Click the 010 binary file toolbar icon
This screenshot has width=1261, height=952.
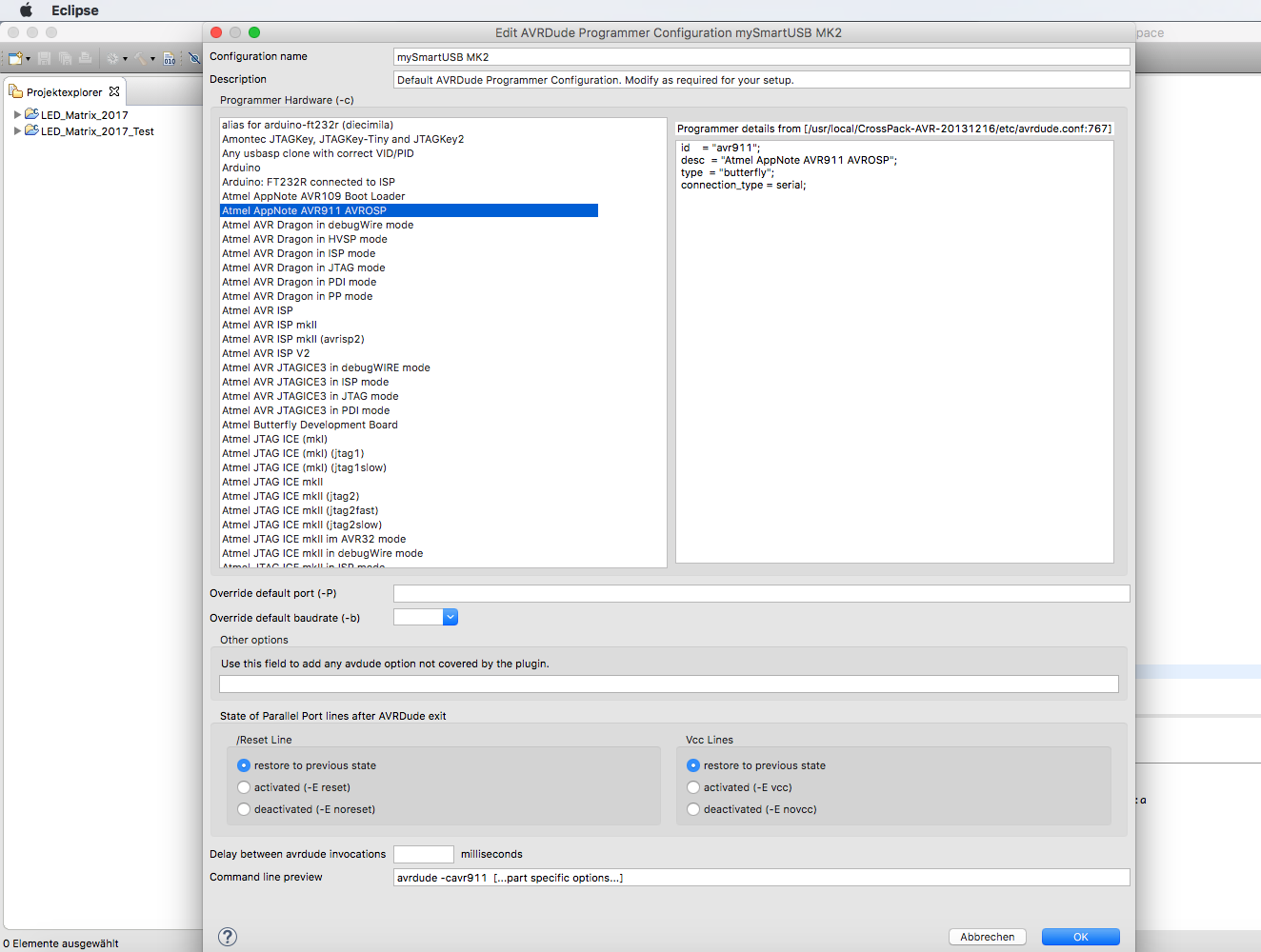click(170, 58)
